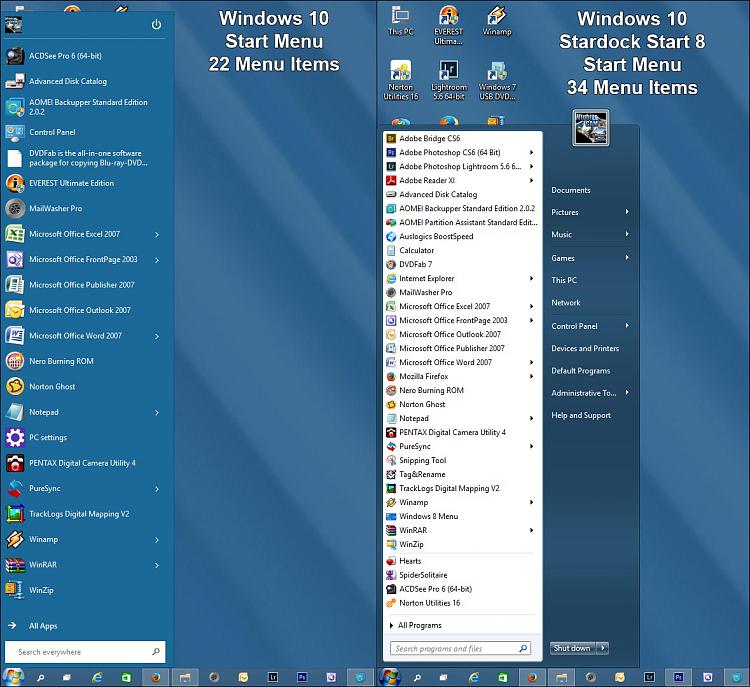Open Games in Start8 right pane
The image size is (750, 687).
click(563, 258)
